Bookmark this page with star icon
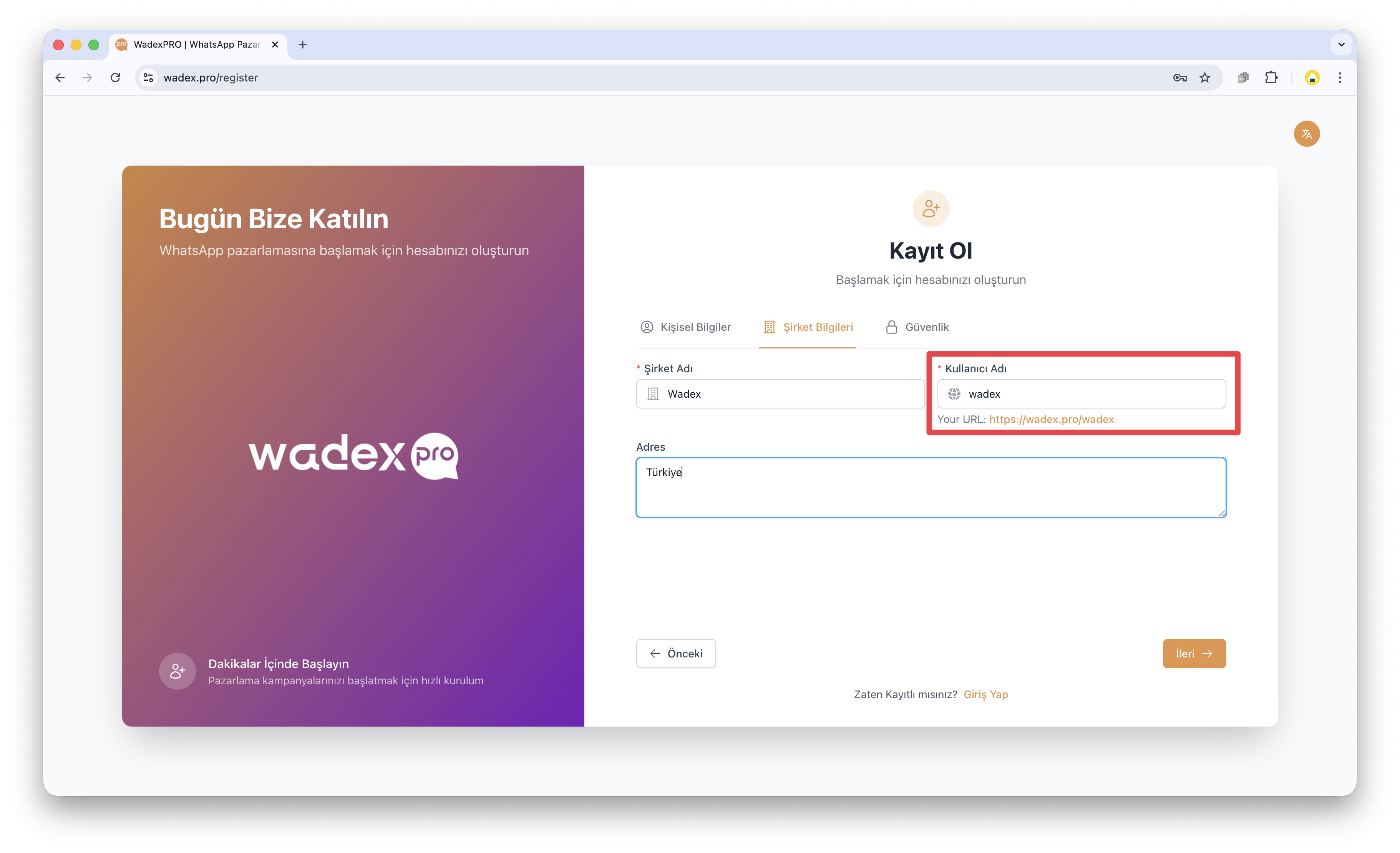 (1204, 78)
